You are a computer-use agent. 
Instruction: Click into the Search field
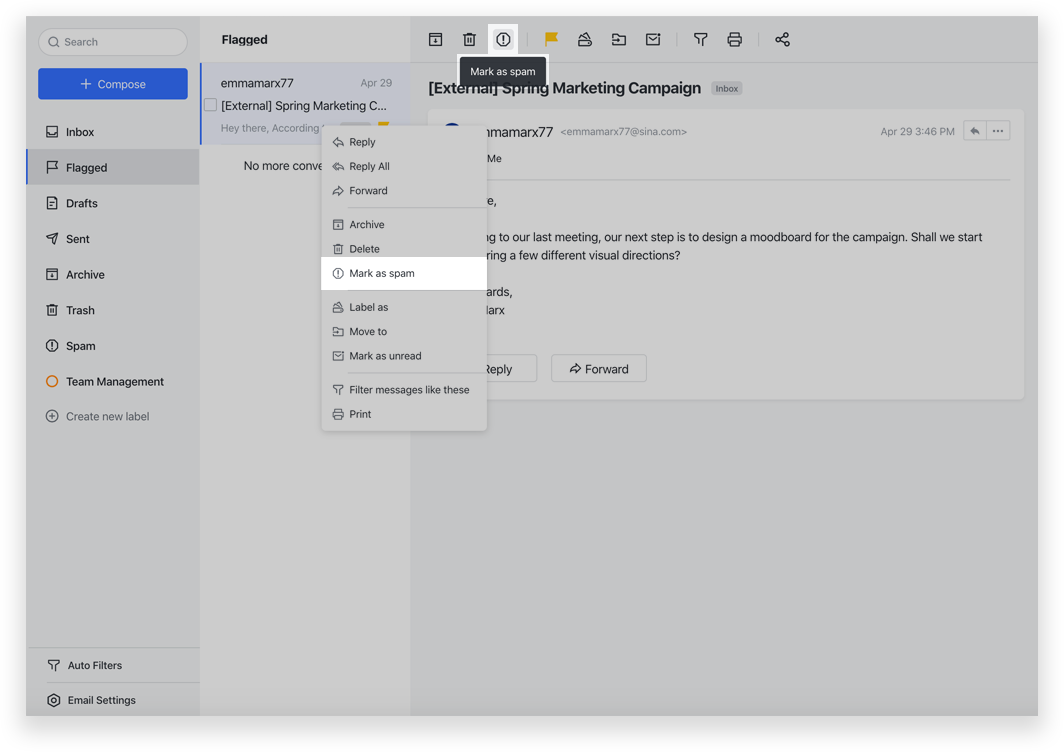pos(113,42)
